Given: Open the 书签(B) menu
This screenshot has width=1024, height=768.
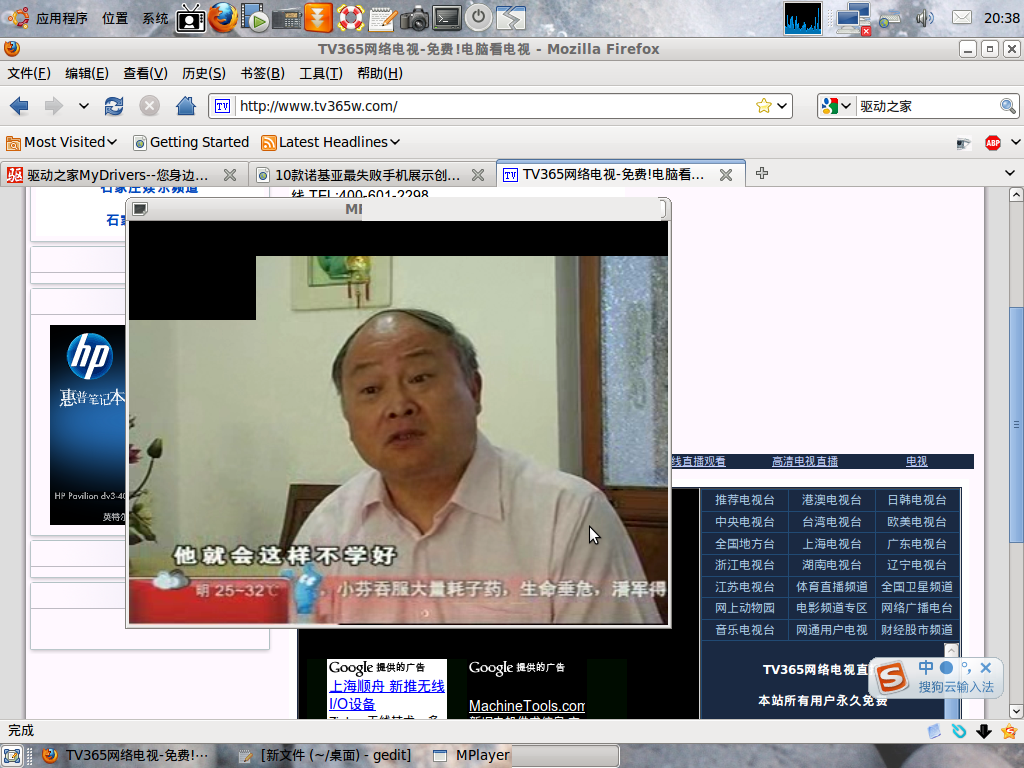Looking at the screenshot, I should [263, 73].
